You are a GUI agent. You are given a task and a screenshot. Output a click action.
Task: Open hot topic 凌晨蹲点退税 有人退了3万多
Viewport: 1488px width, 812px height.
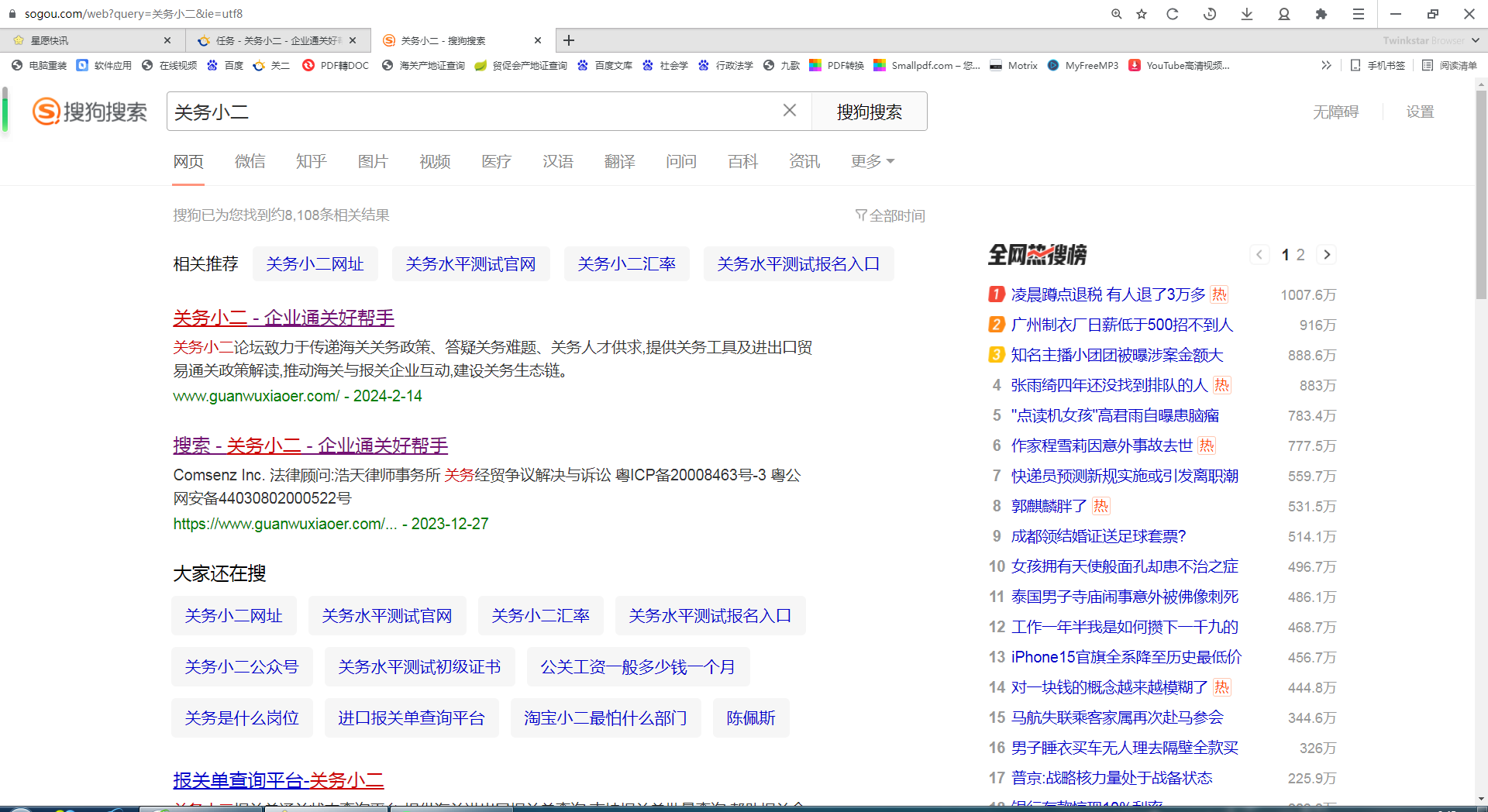1108,294
